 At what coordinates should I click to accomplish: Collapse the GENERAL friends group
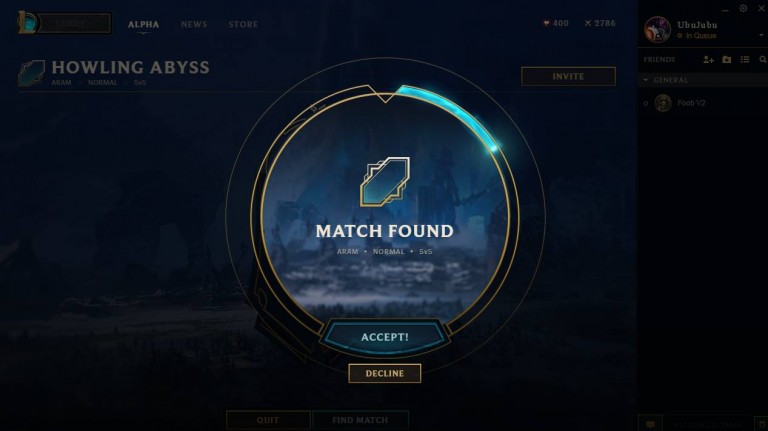[x=646, y=80]
